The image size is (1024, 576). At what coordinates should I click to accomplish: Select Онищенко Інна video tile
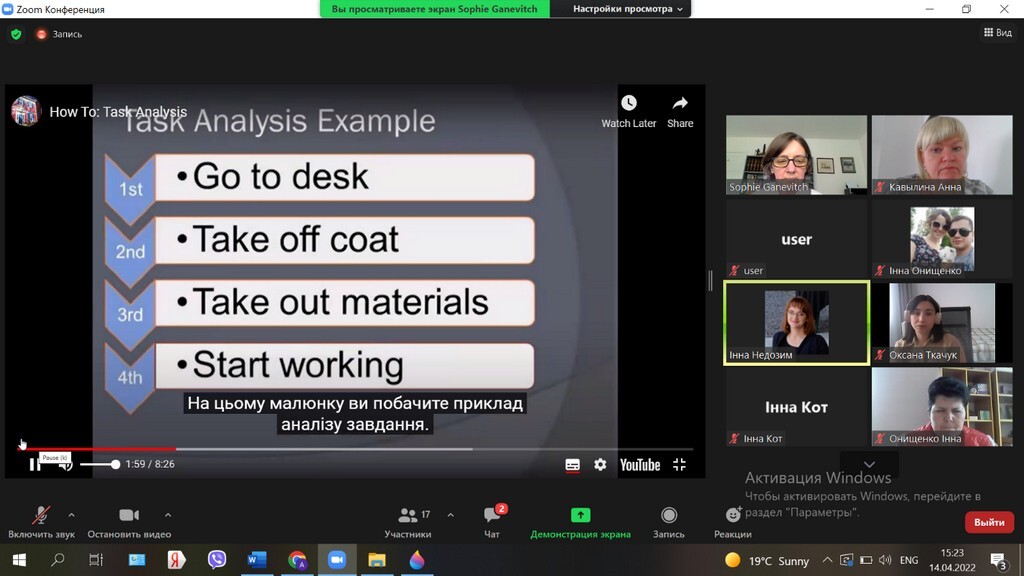(x=942, y=407)
